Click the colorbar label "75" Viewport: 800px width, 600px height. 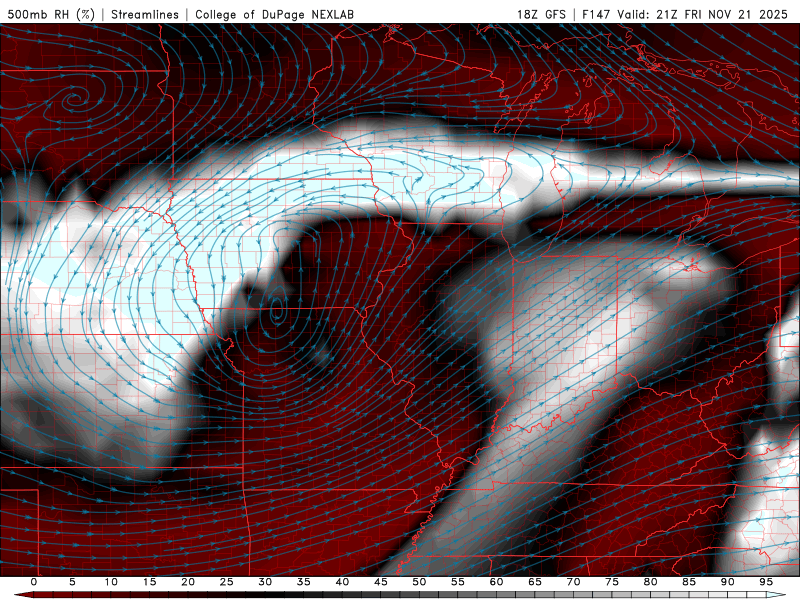pos(612,582)
